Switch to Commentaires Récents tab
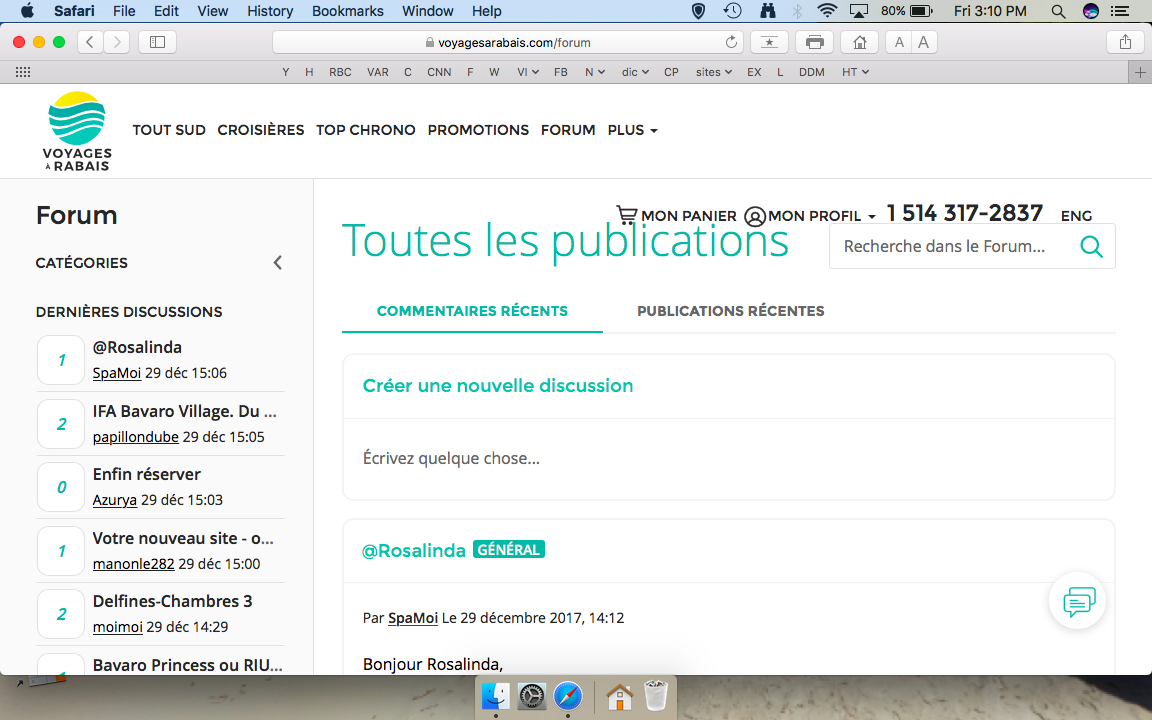The width and height of the screenshot is (1152, 720). pyautogui.click(x=472, y=311)
